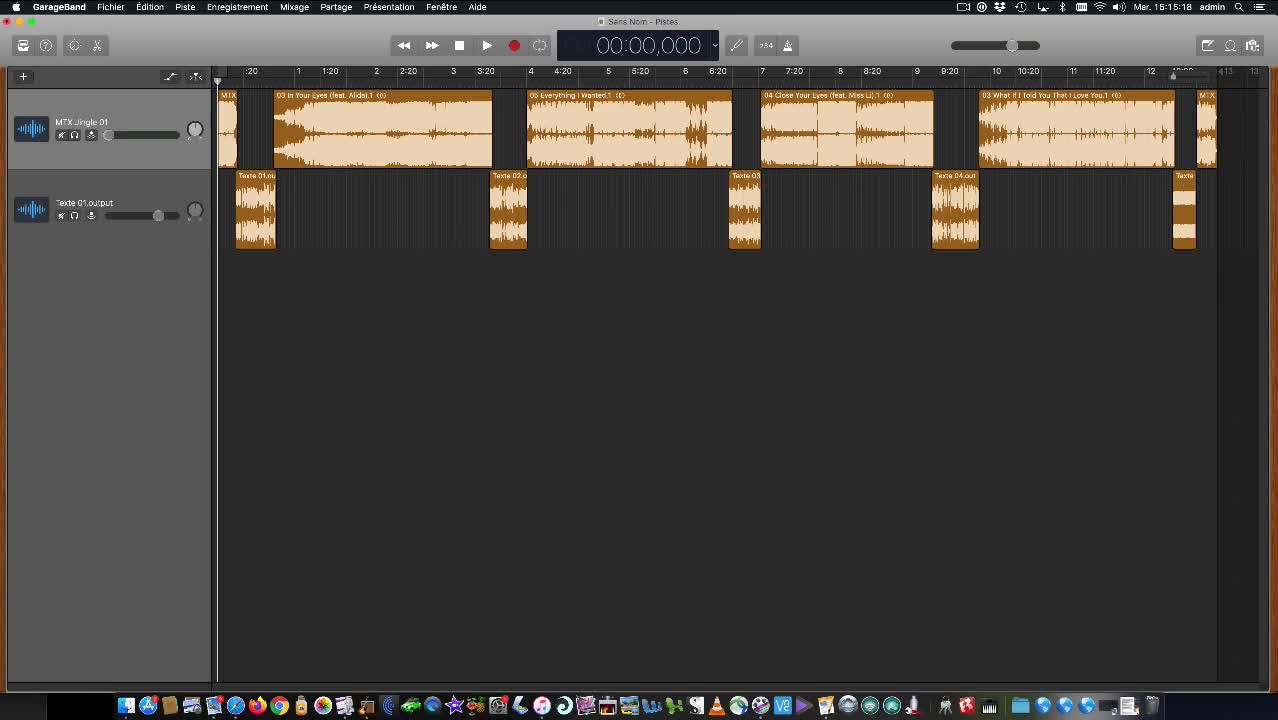Open Quick Help

46,45
